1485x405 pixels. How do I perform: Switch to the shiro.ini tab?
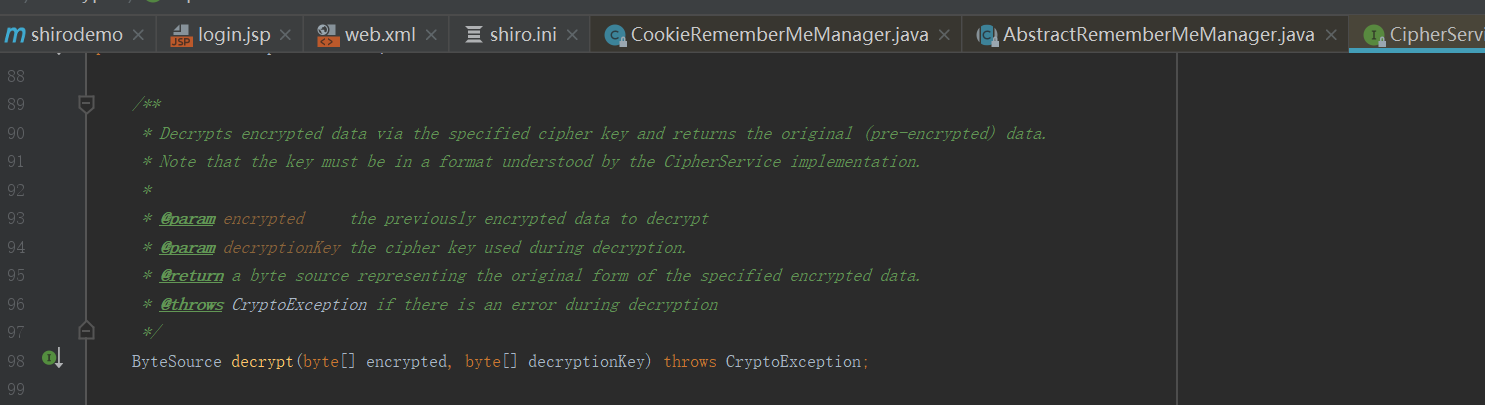point(523,36)
